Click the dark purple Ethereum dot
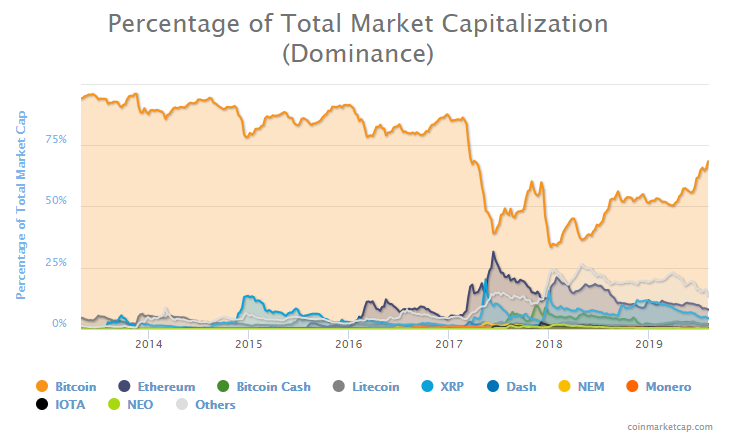The width and height of the screenshot is (730, 435). (x=125, y=387)
